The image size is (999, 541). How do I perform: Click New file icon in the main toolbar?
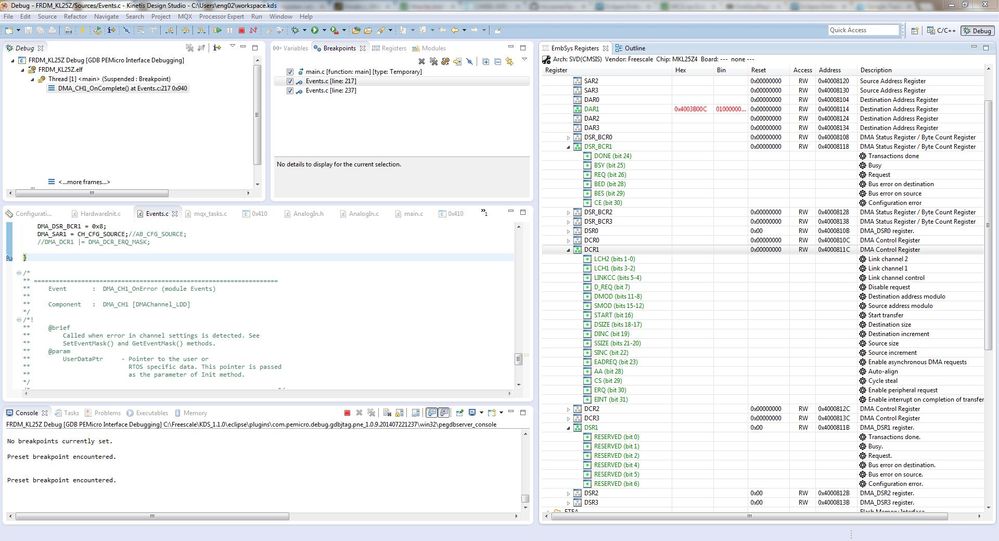coord(9,30)
